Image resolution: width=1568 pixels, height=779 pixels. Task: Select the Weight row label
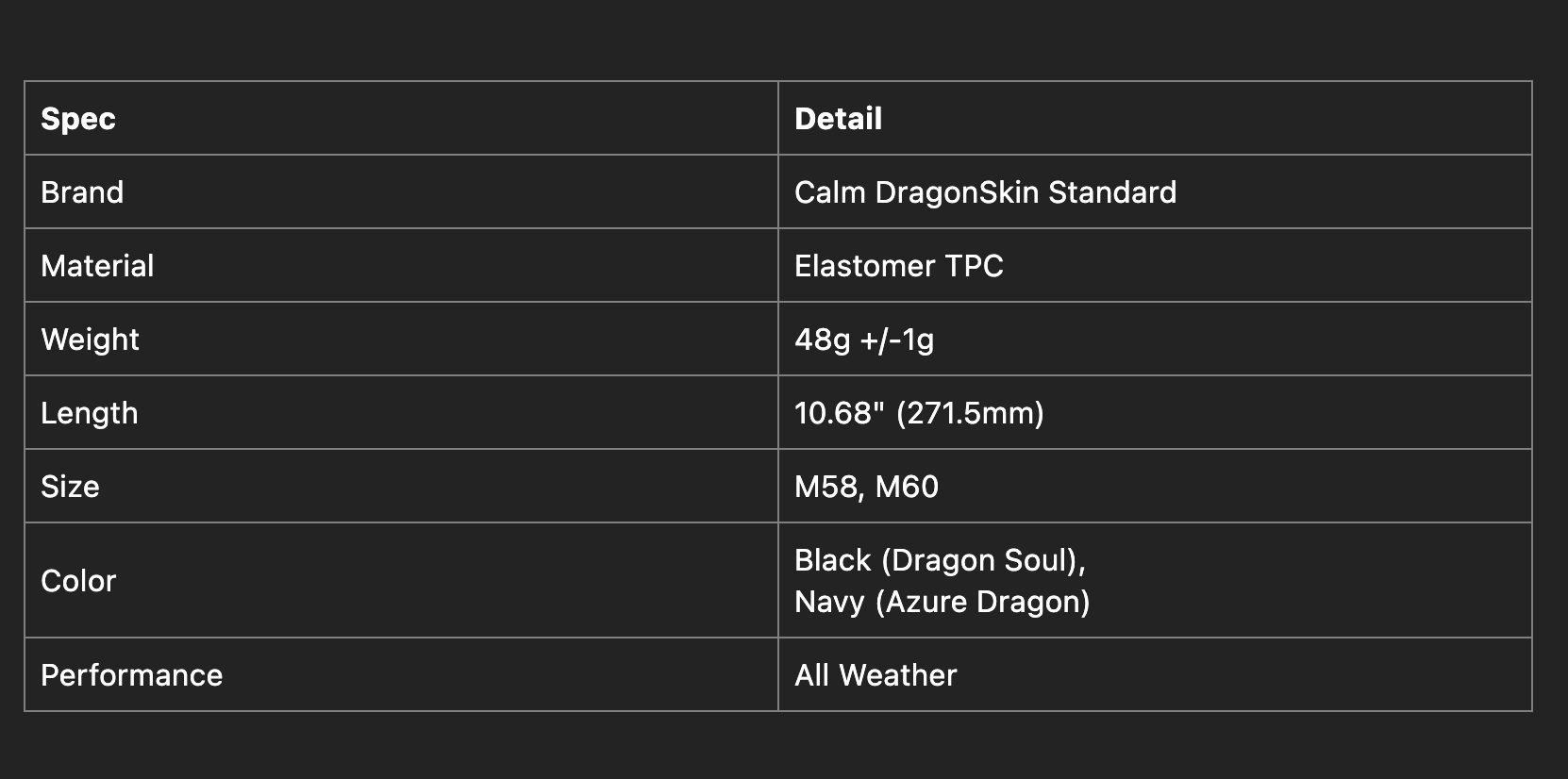(90, 340)
